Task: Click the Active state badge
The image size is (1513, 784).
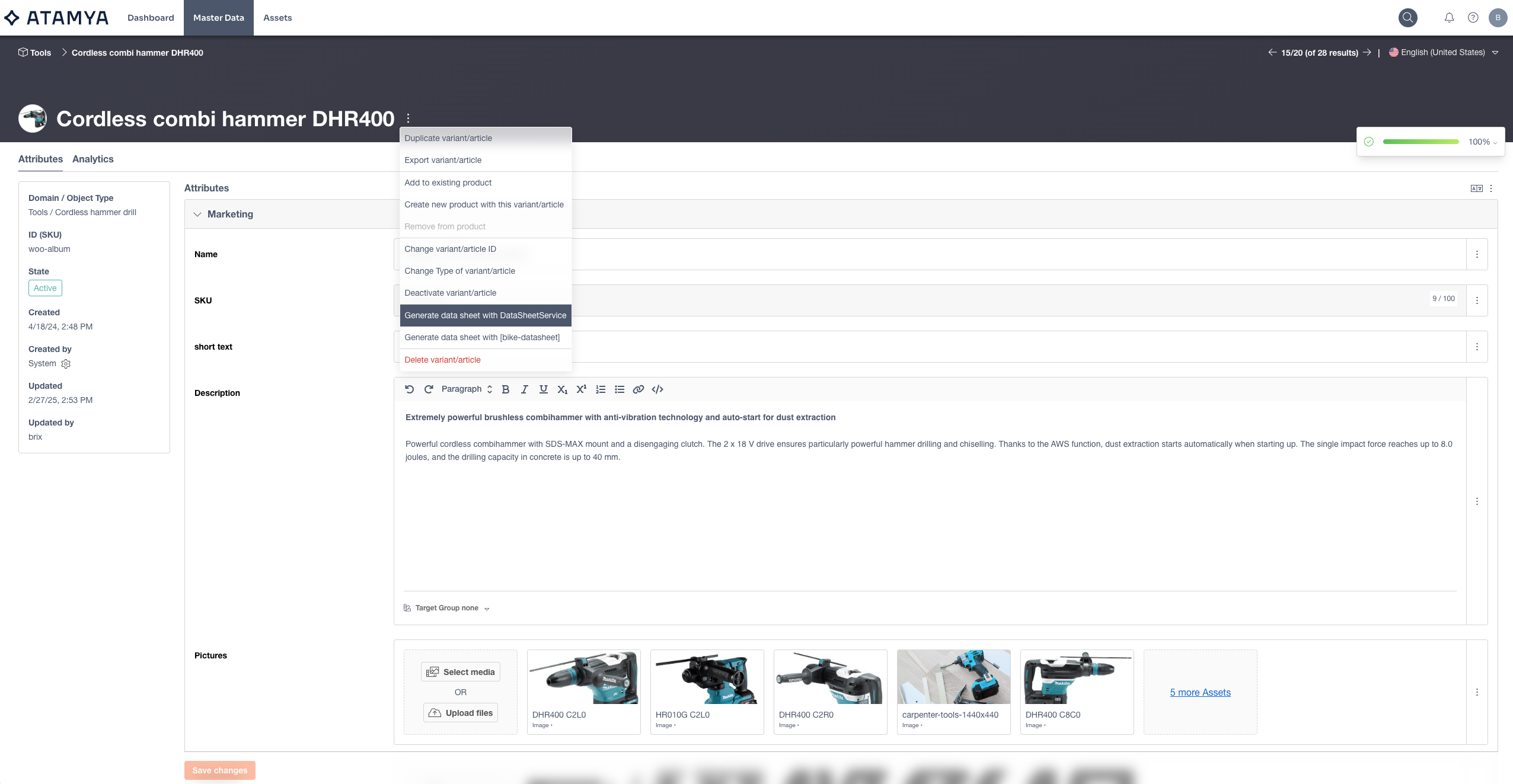Action: [x=45, y=288]
